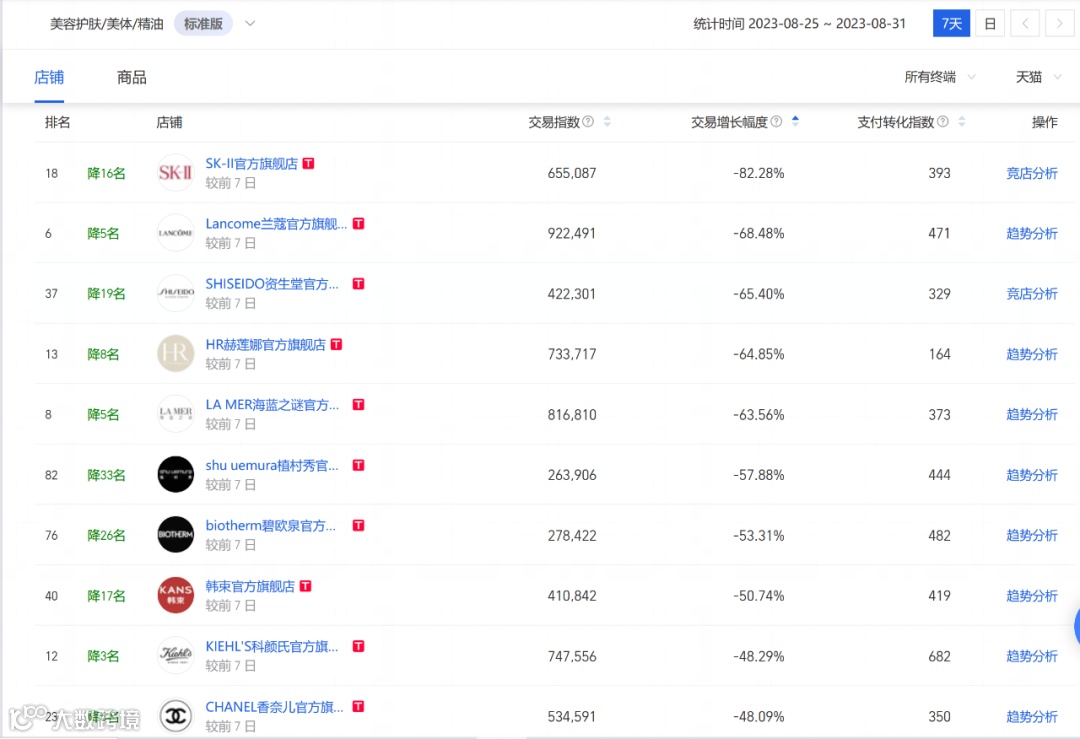The image size is (1080, 739).
Task: Open SHISEIDO资生堂官方 store link
Action: pyautogui.click(x=272, y=284)
